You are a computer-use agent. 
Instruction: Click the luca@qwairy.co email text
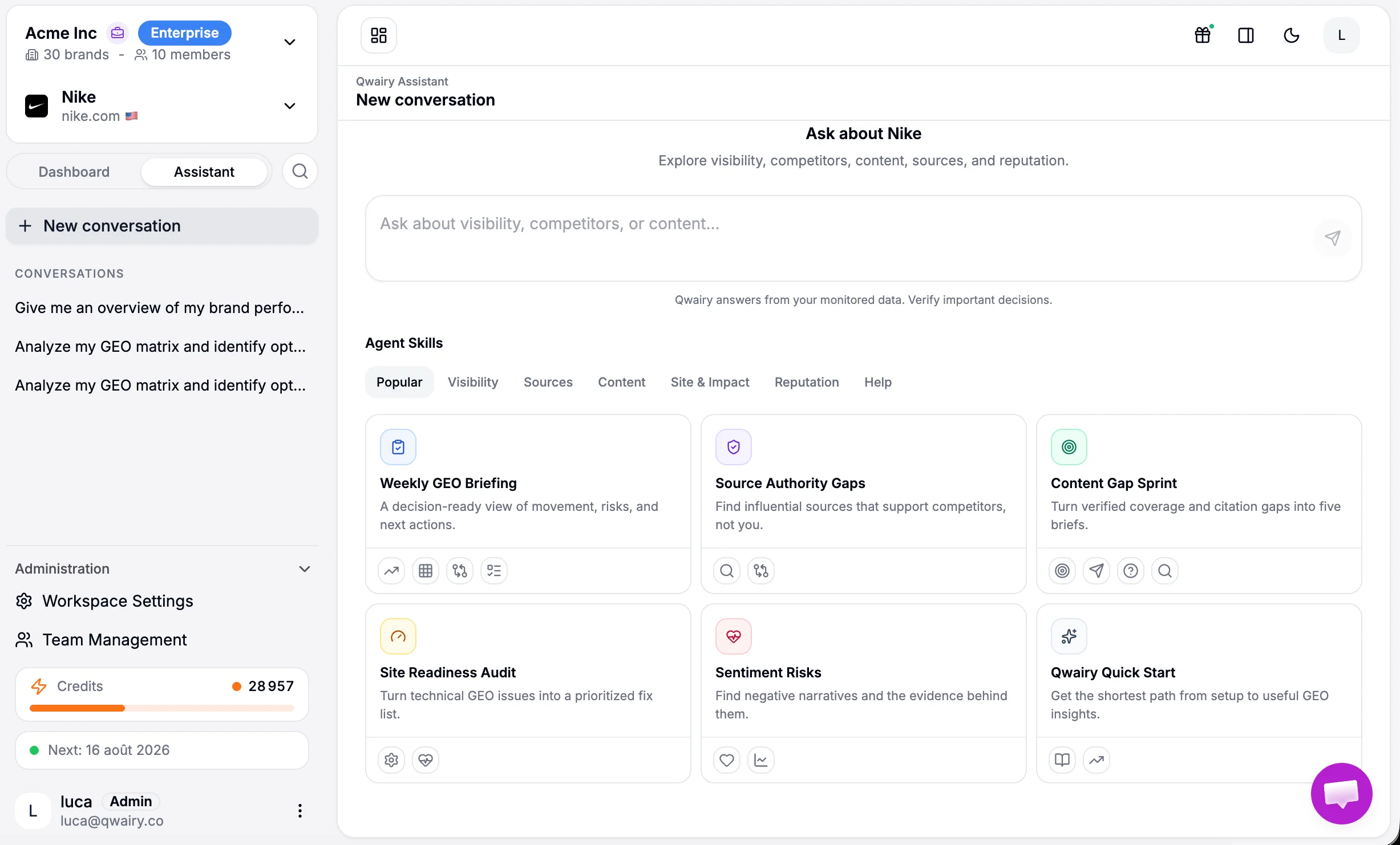pyautogui.click(x=112, y=820)
